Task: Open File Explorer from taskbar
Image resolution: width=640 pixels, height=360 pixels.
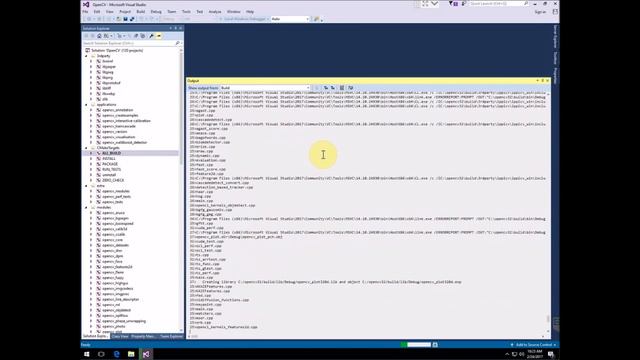Action: click(131, 354)
